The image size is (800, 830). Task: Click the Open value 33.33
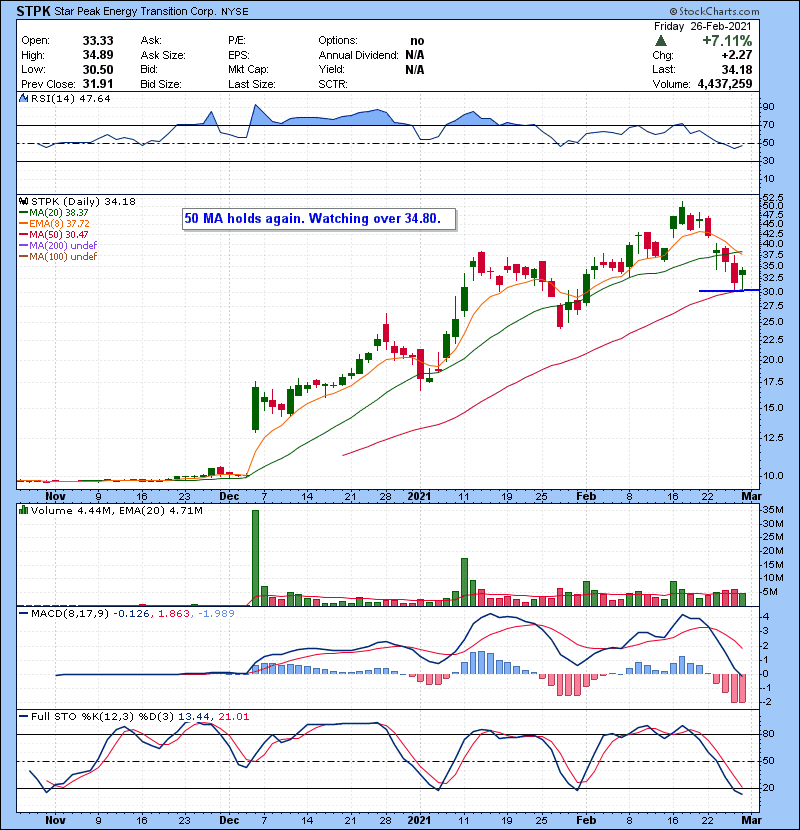point(98,41)
